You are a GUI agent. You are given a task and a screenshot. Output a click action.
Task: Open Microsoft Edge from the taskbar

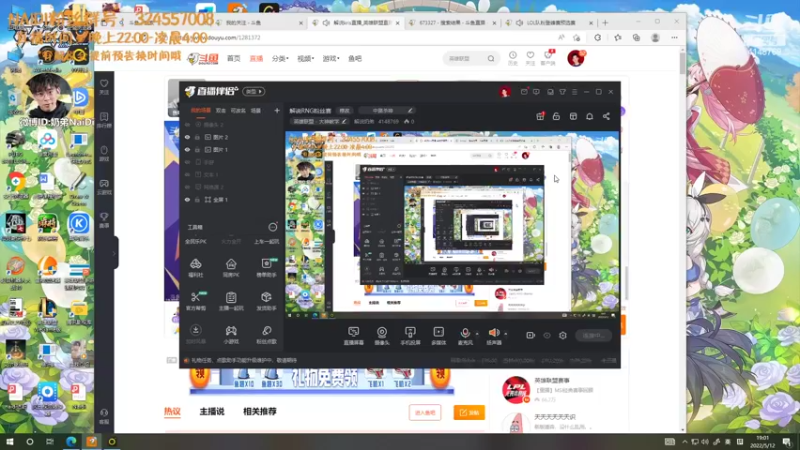tap(71, 441)
